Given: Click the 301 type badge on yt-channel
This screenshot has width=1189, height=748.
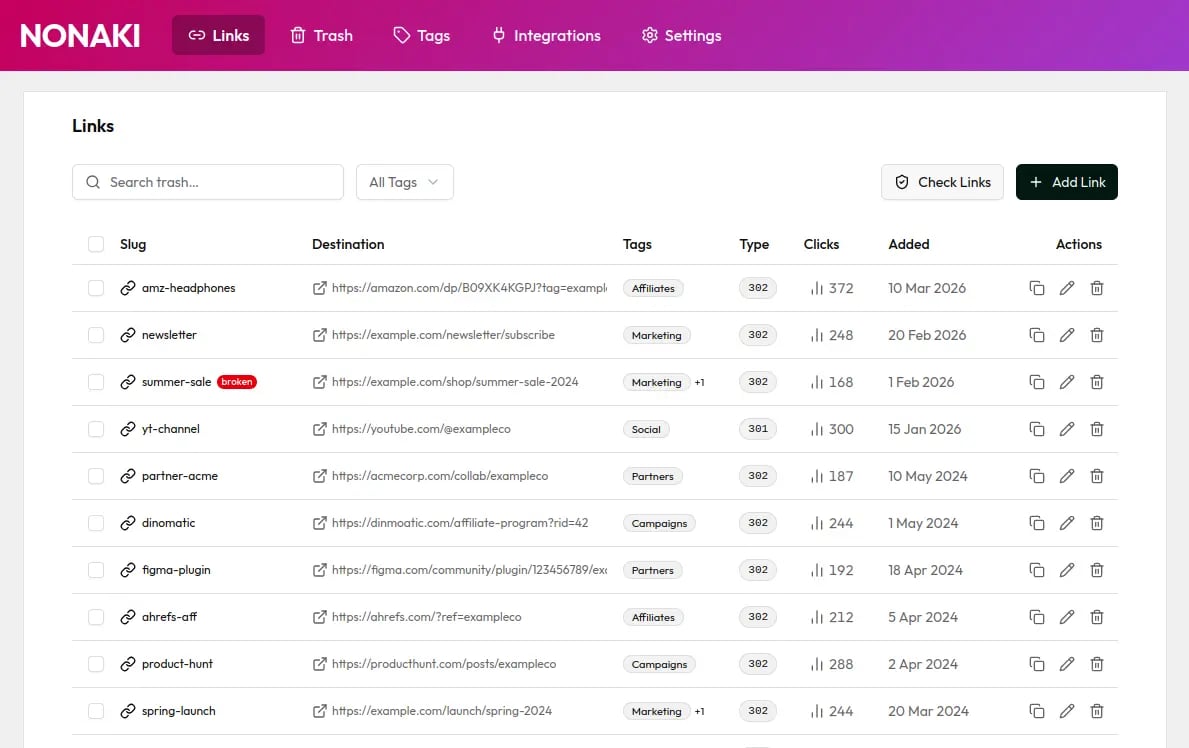Looking at the screenshot, I should click(x=758, y=429).
